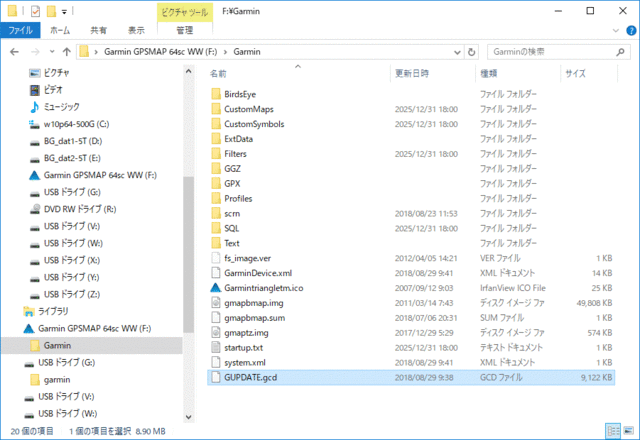Select the fs_image.ver file name
This screenshot has width=640, height=440.
pyautogui.click(x=247, y=258)
